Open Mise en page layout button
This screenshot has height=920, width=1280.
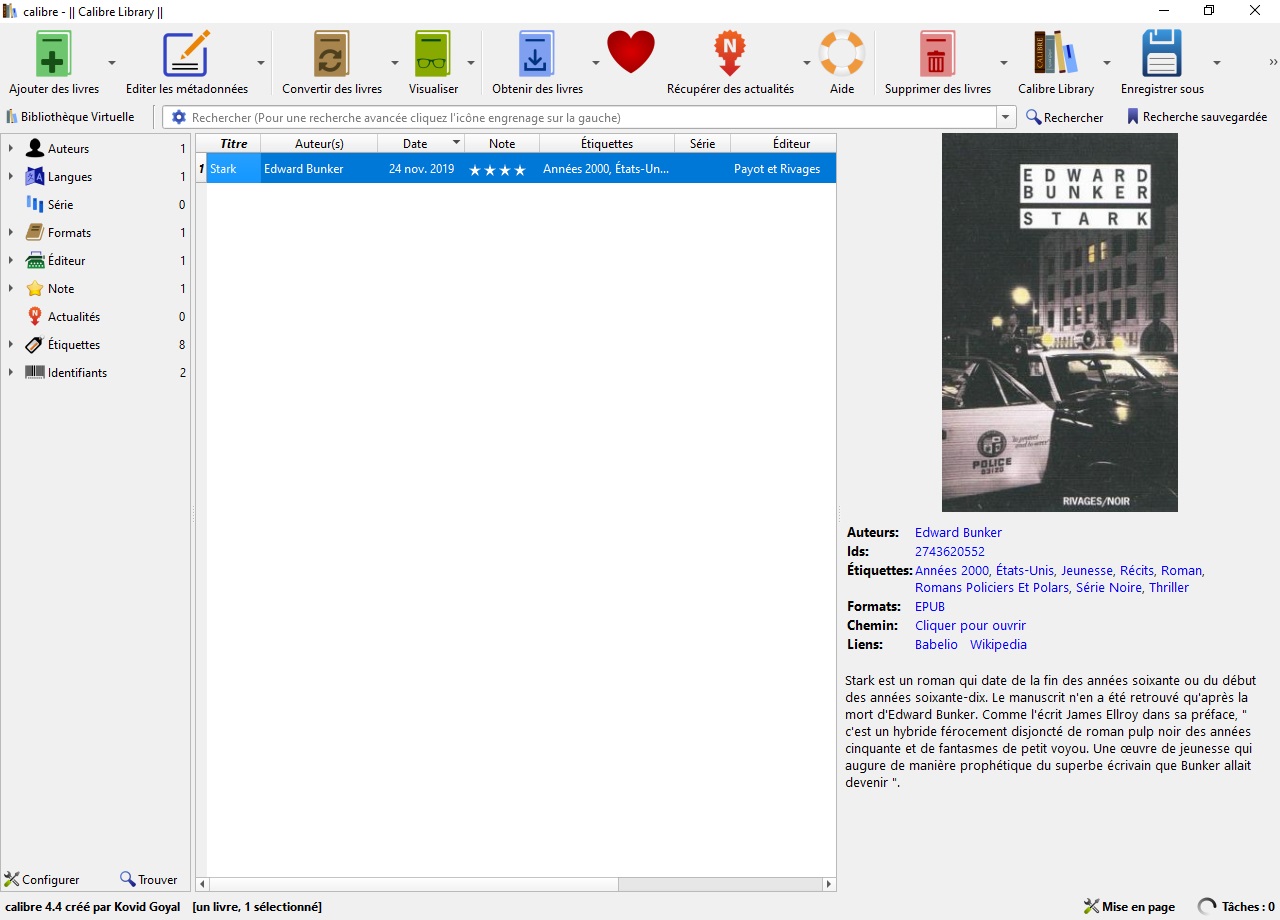point(1130,907)
